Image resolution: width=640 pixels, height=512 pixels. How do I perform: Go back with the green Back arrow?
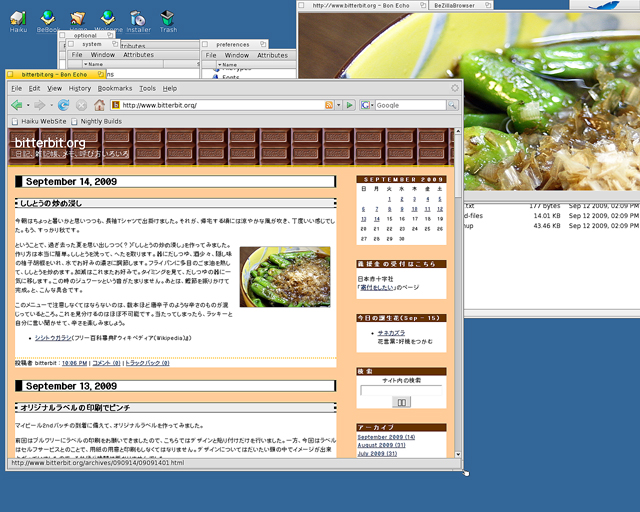(17, 105)
